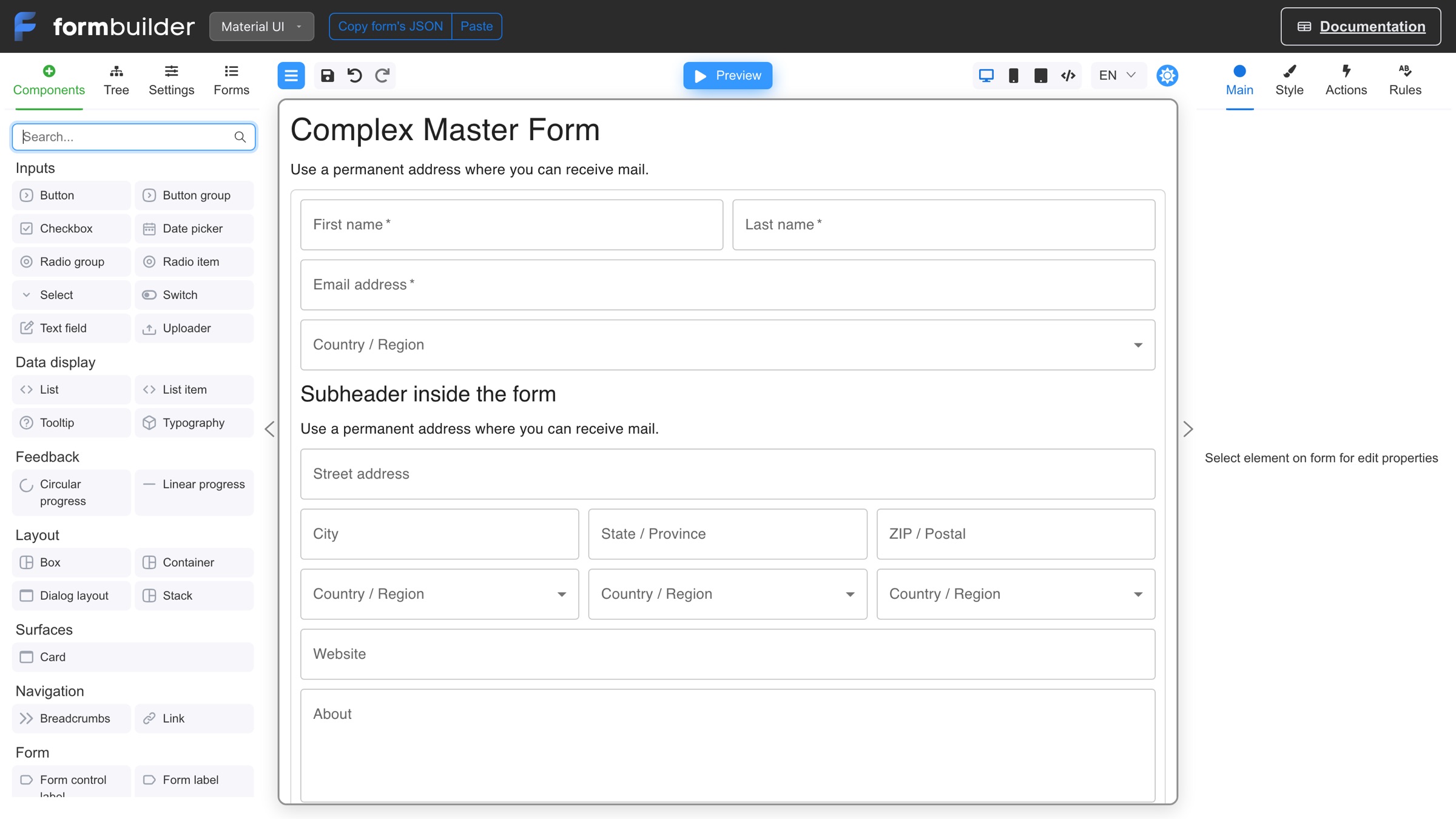Add a Switch component
The width and height of the screenshot is (1456, 819).
pos(194,295)
